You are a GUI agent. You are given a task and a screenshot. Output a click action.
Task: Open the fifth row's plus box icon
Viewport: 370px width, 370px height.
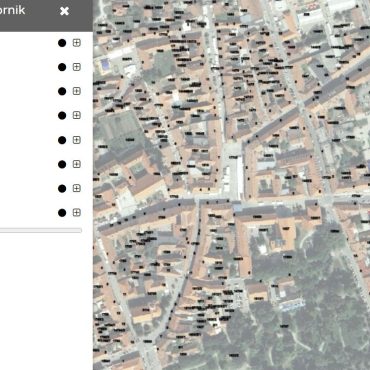pos(77,140)
